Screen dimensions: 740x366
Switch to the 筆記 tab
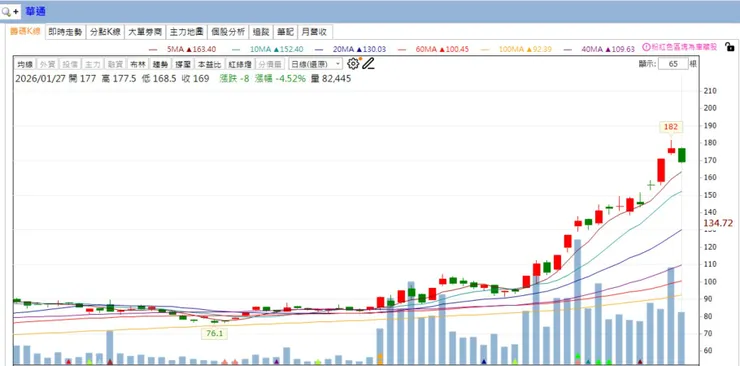coord(285,32)
